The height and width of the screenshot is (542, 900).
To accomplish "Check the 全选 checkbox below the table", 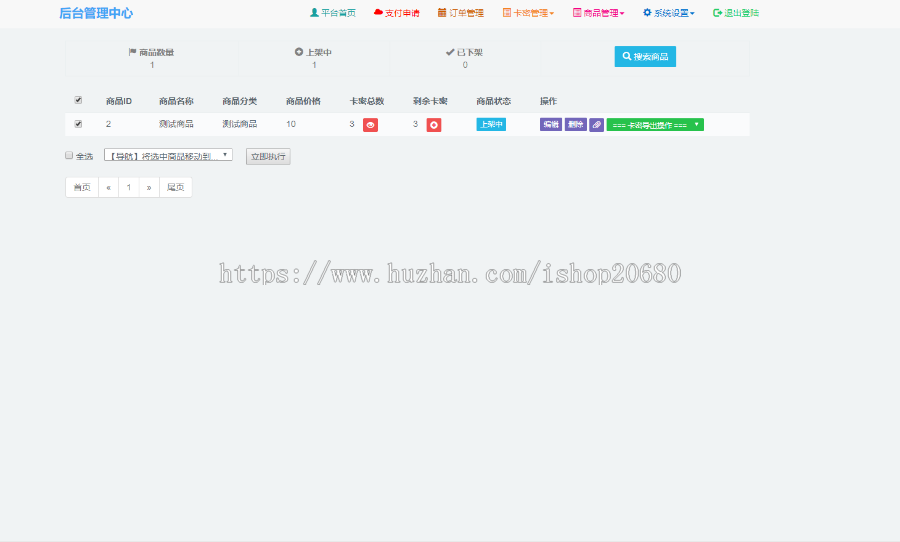I will click(69, 155).
